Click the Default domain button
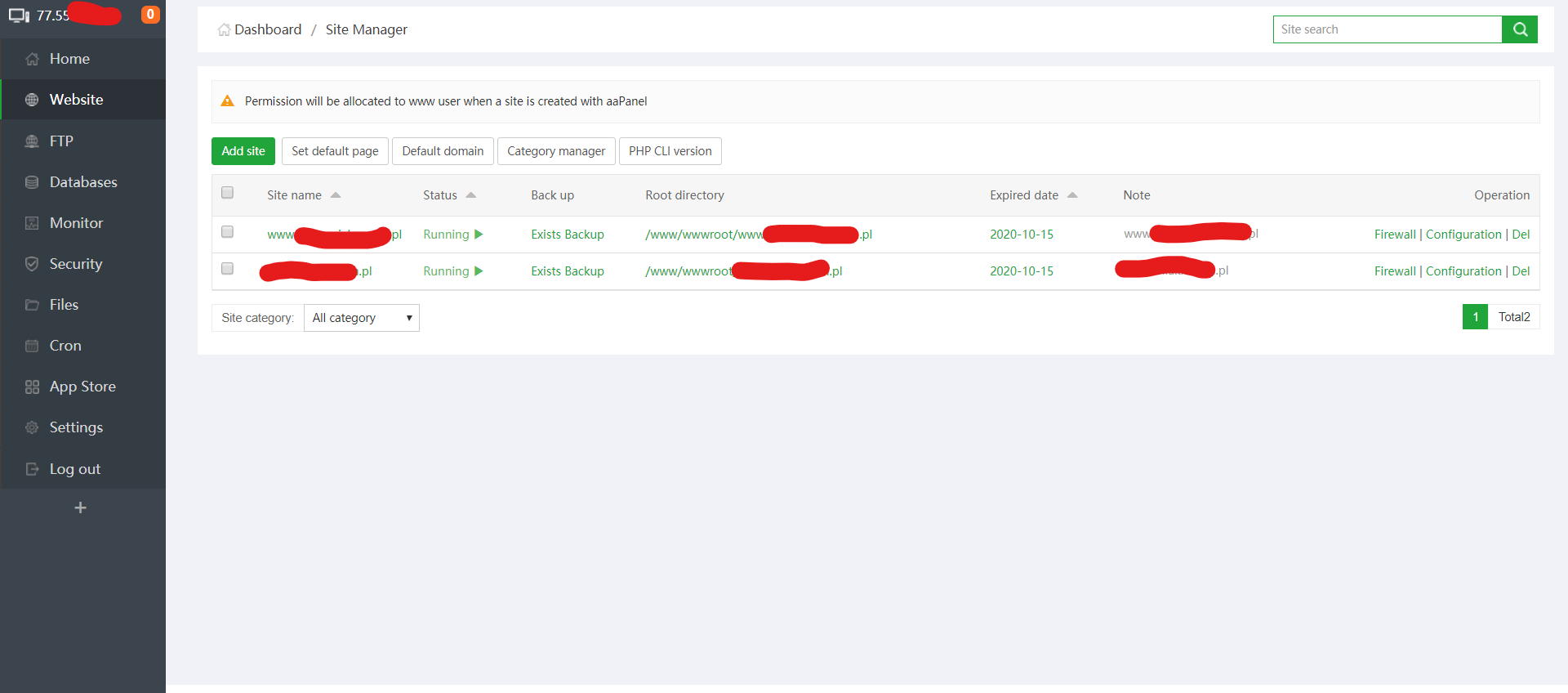Viewport: 1568px width, 693px height. point(443,151)
